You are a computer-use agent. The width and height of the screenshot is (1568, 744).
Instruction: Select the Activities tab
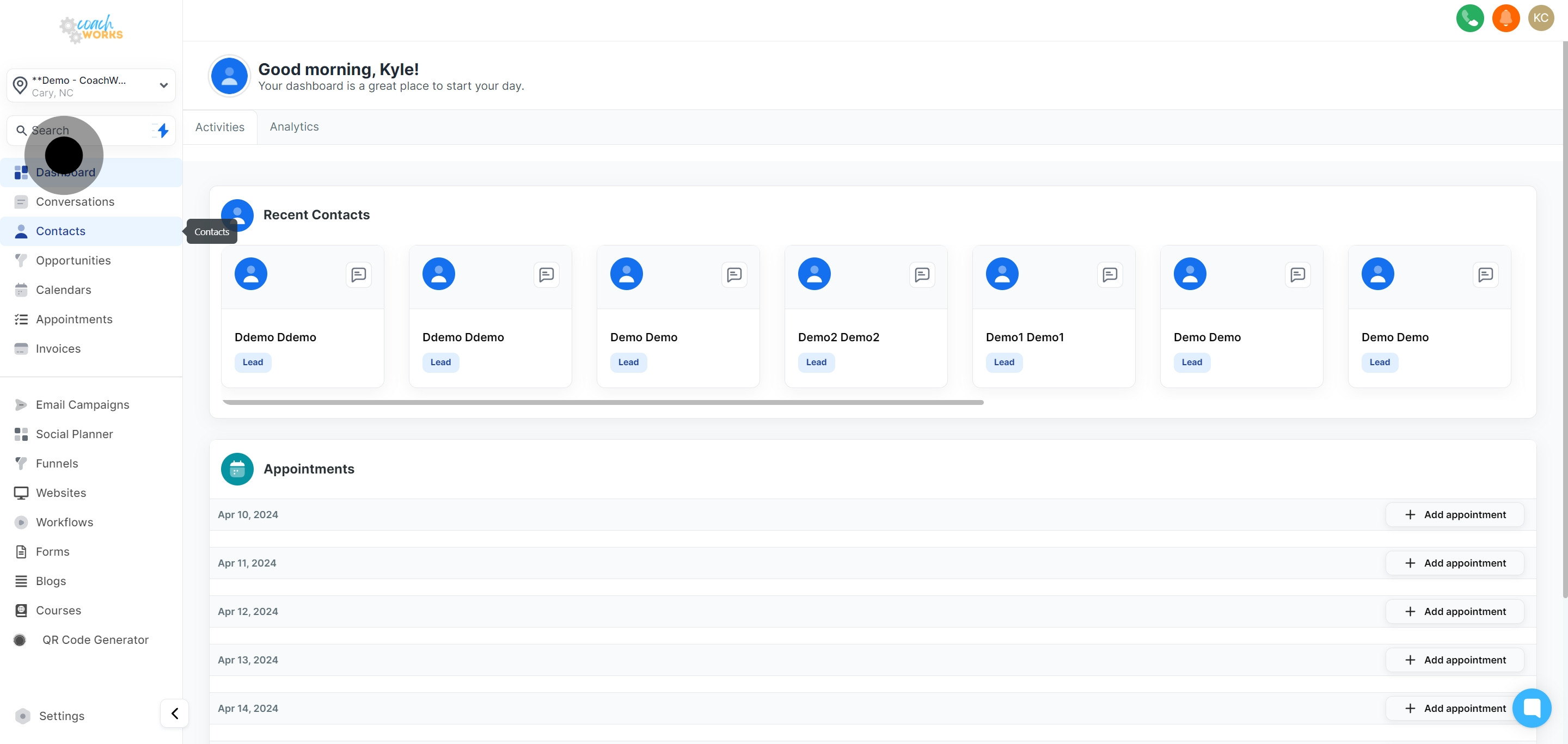pyautogui.click(x=220, y=127)
